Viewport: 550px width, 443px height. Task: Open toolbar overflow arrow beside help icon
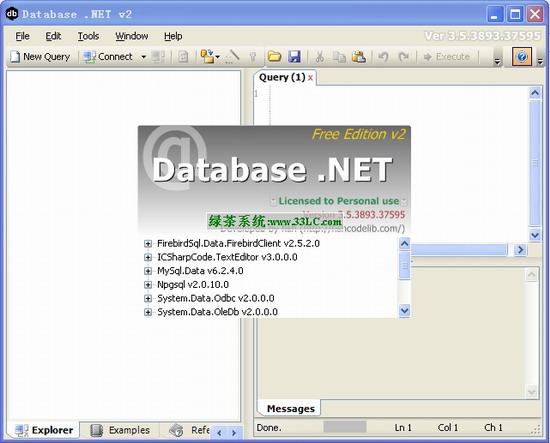pyautogui.click(x=540, y=62)
